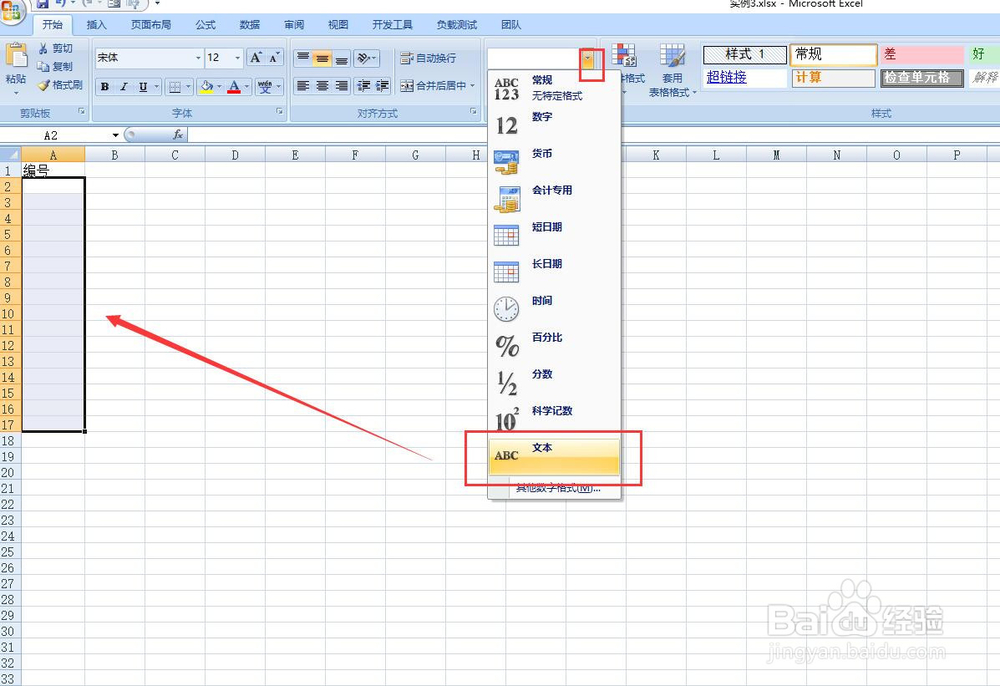Switch to the 视图 tab
This screenshot has width=1000, height=686.
(x=338, y=25)
